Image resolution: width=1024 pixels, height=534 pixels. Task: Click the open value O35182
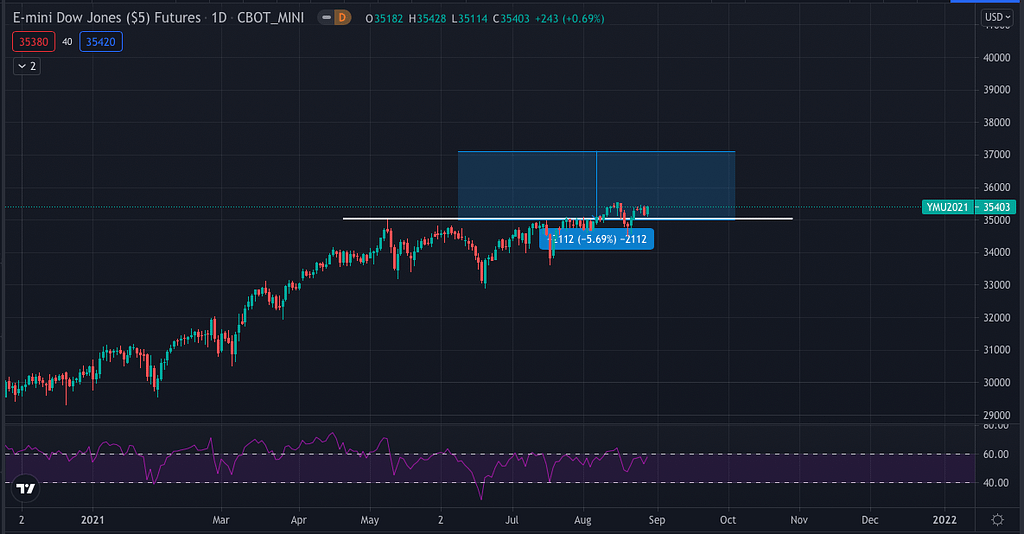pos(384,18)
